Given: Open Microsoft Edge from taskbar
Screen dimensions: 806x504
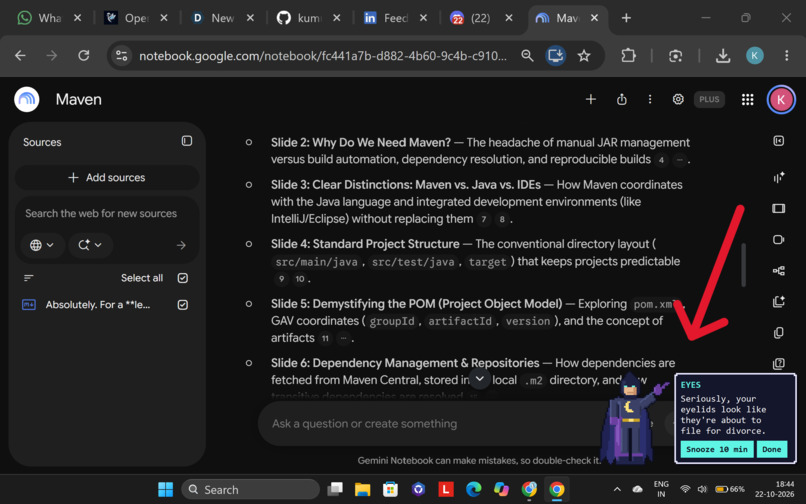Looking at the screenshot, I should [473, 489].
